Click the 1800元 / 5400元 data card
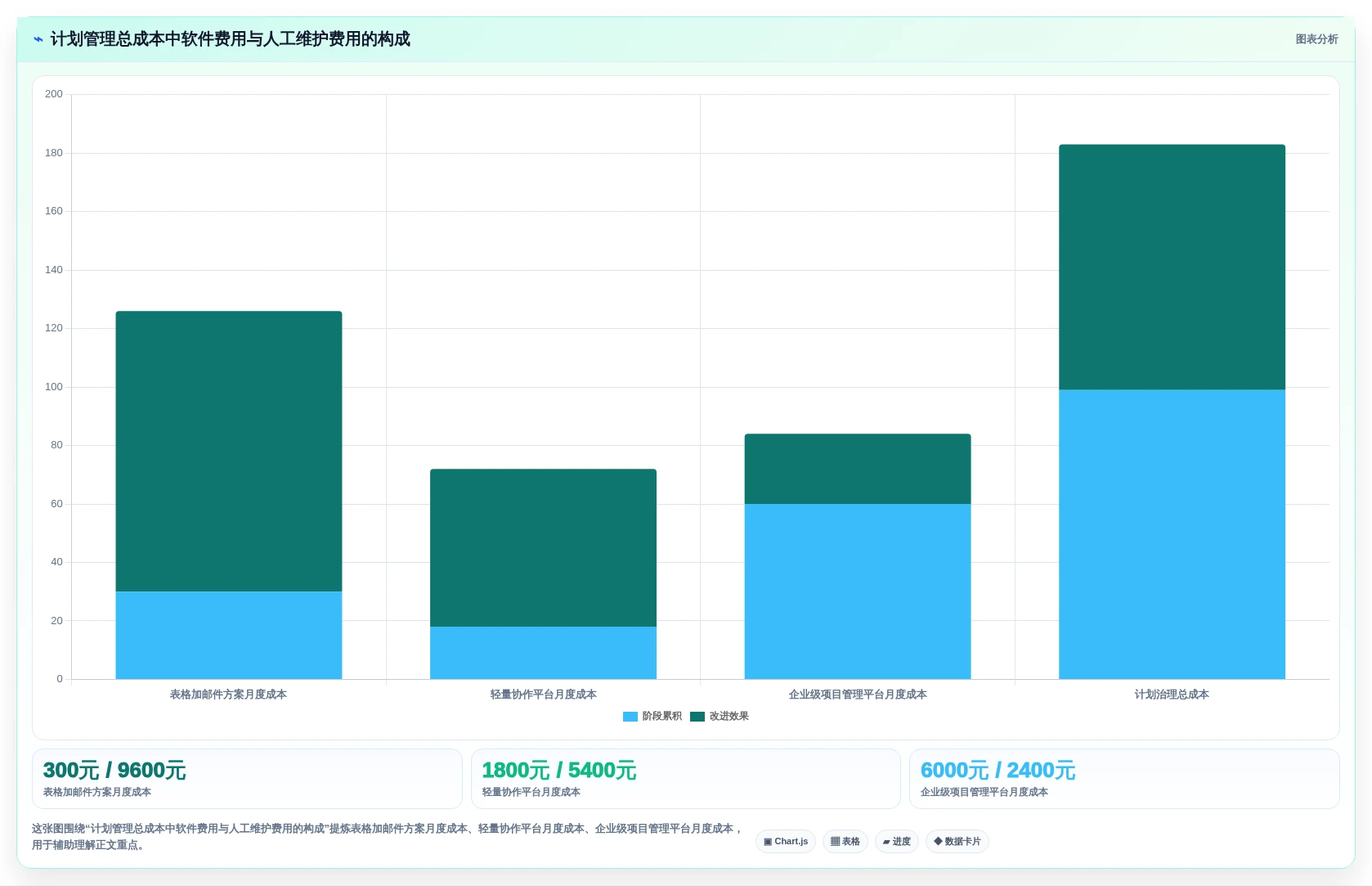Viewport: 1372px width, 886px height. tap(685, 779)
